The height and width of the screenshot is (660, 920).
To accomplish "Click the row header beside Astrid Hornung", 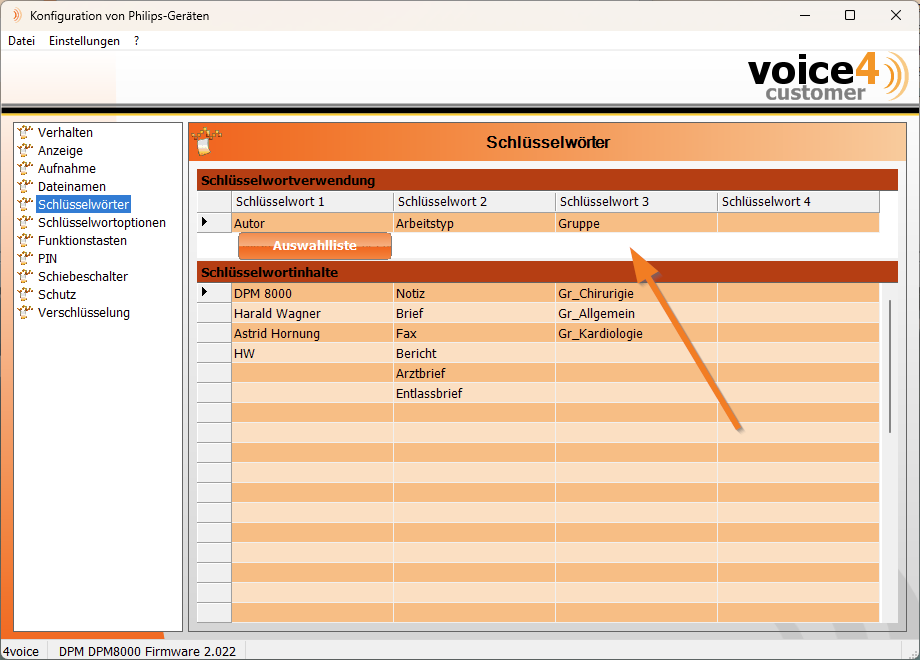I will [x=214, y=333].
